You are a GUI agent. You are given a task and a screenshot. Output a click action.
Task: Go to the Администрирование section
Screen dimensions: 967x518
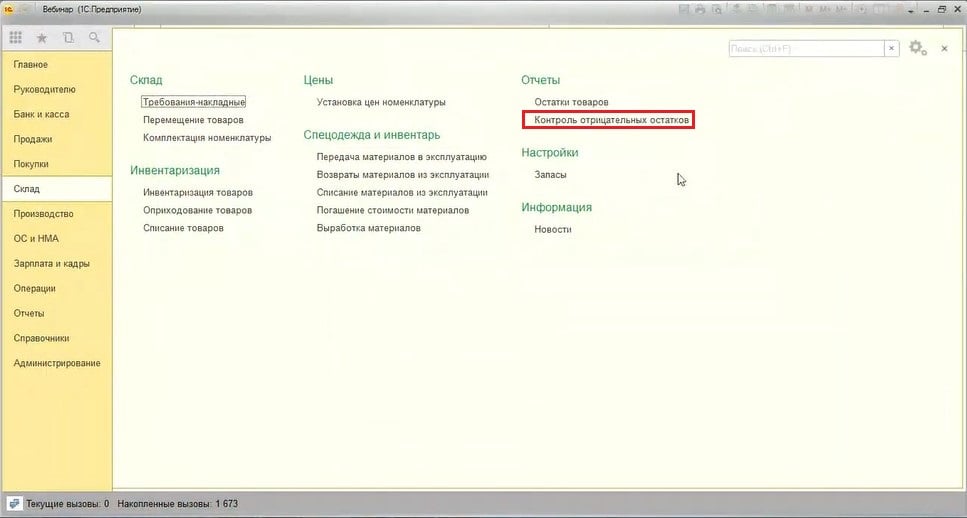(x=57, y=363)
